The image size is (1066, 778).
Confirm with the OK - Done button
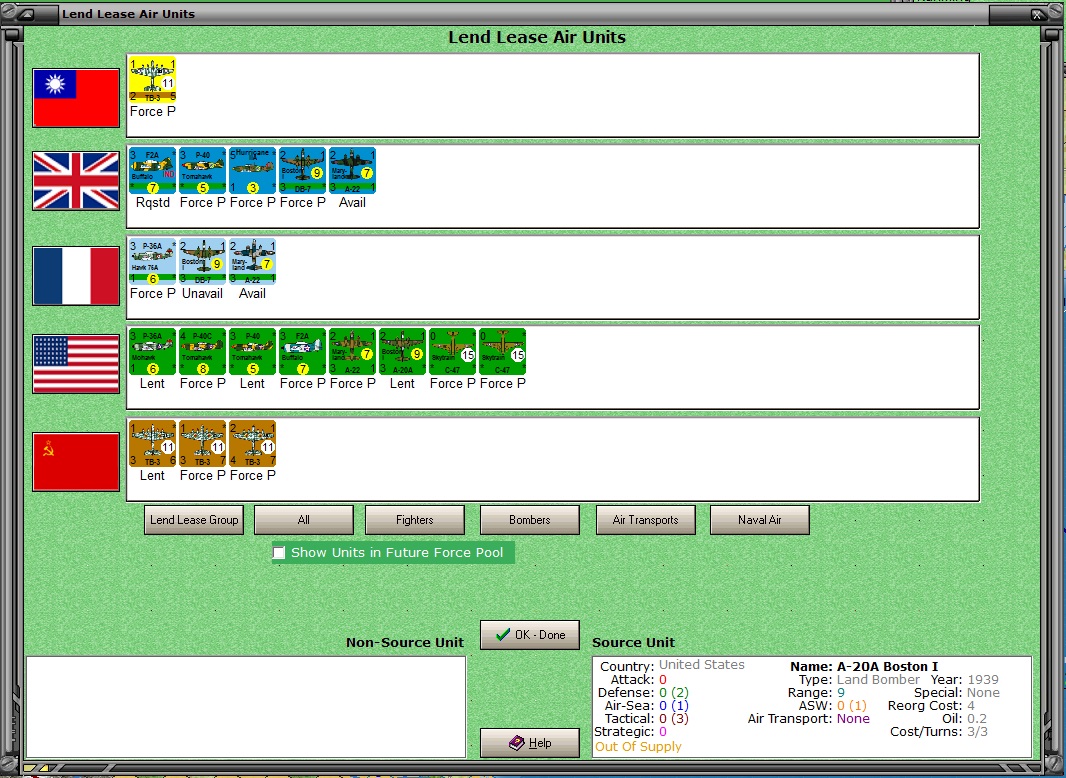coord(529,634)
